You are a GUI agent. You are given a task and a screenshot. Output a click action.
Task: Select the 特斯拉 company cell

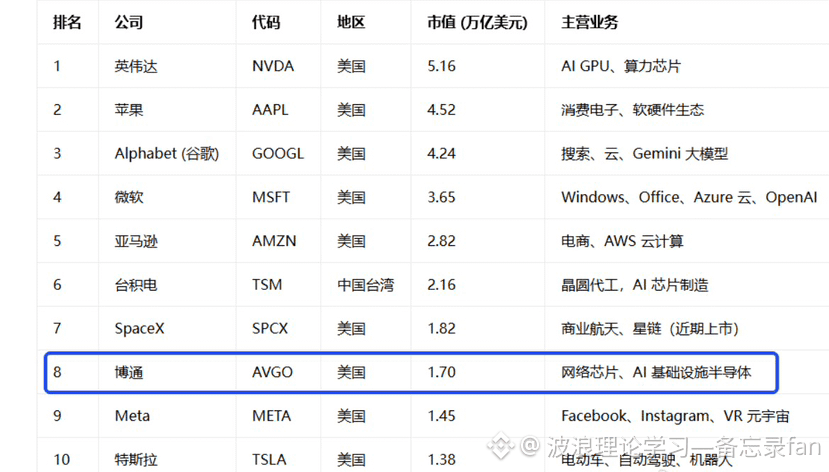[136, 460]
